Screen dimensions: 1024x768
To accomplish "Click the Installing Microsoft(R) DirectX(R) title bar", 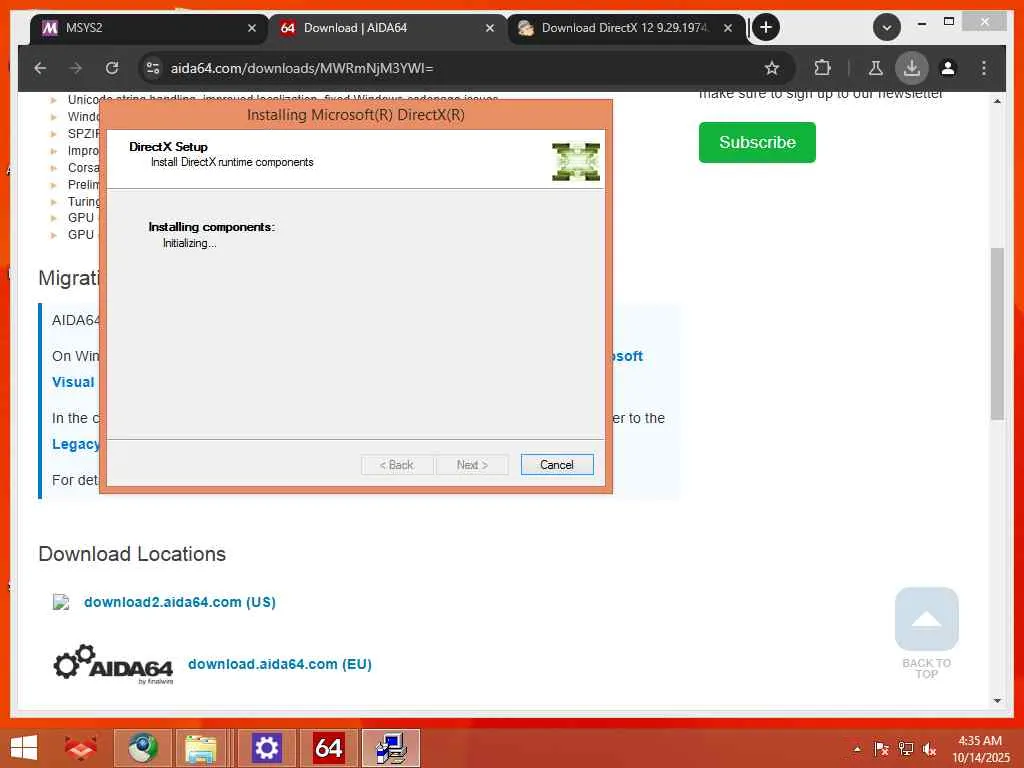I will click(356, 115).
